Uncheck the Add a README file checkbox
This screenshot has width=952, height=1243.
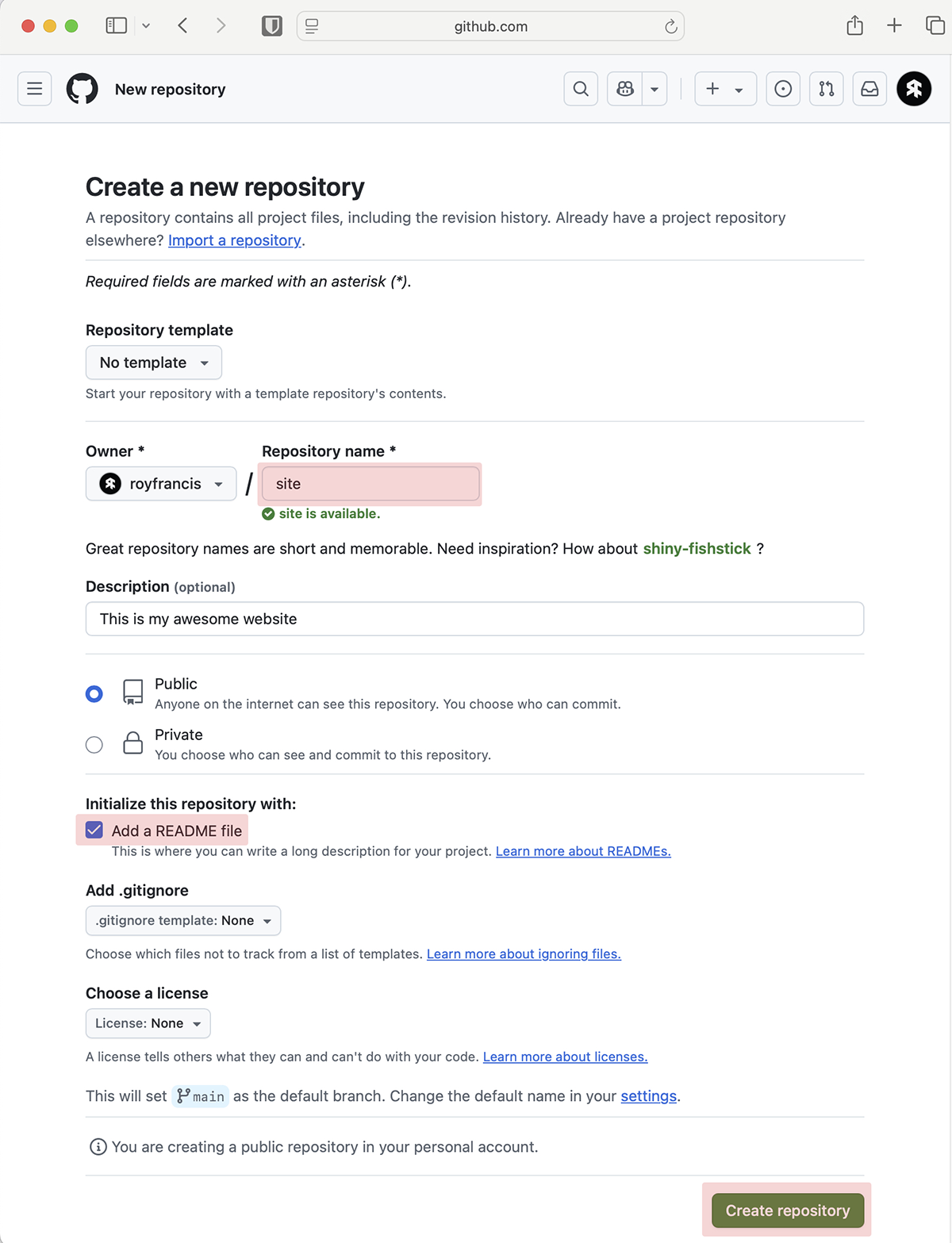[94, 831]
